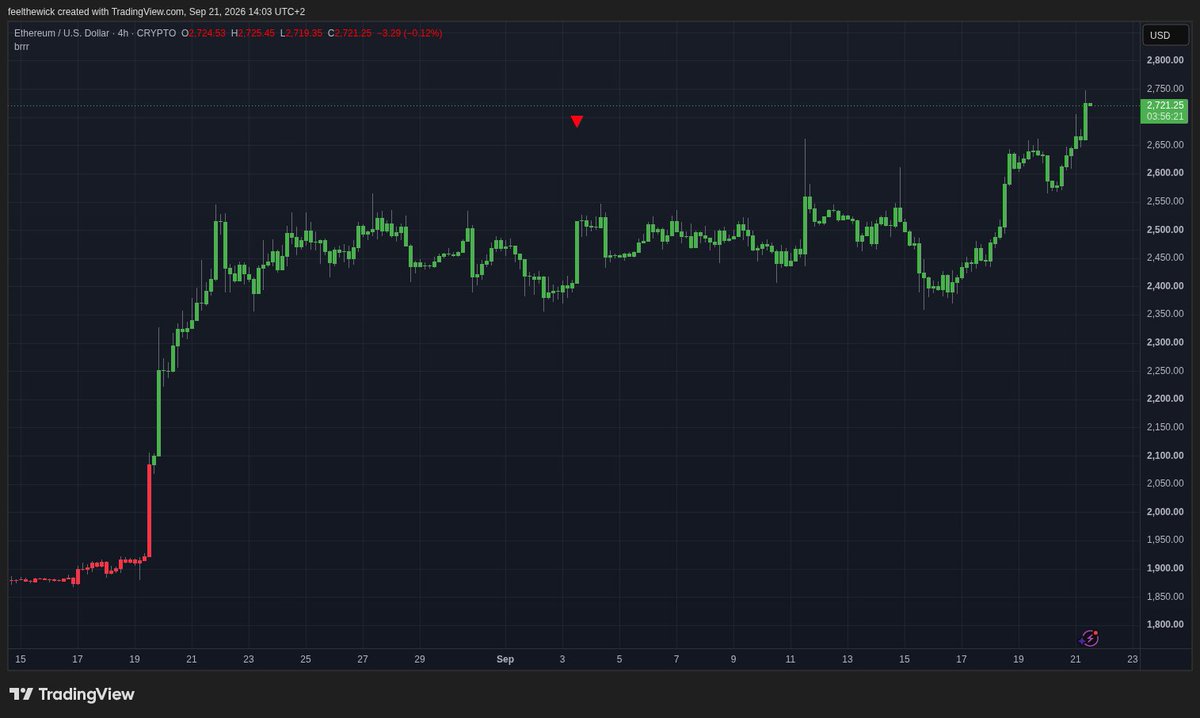Click the '13' date on time axis

847,659
